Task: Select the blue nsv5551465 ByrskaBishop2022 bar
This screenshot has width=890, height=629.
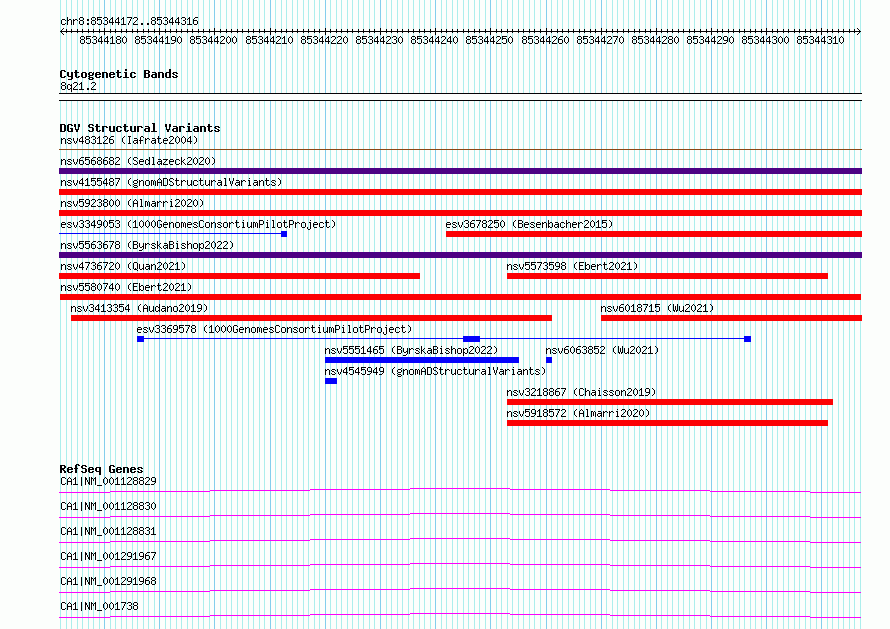Action: click(422, 360)
